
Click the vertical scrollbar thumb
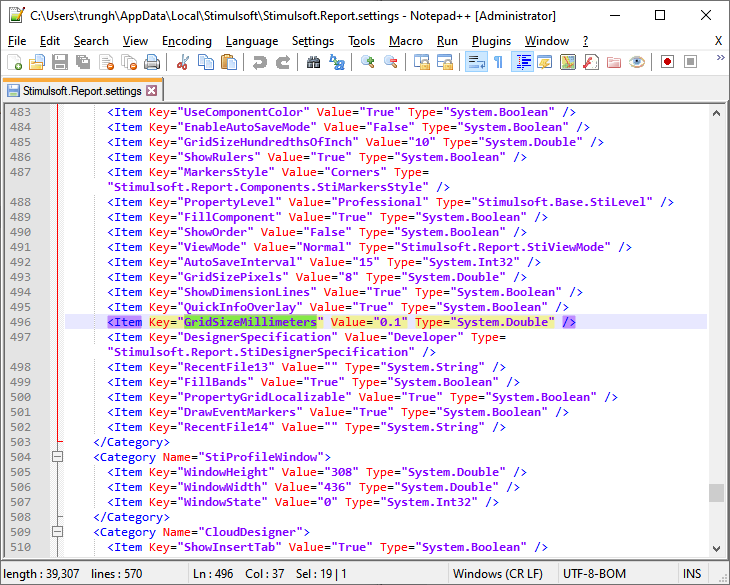[716, 493]
